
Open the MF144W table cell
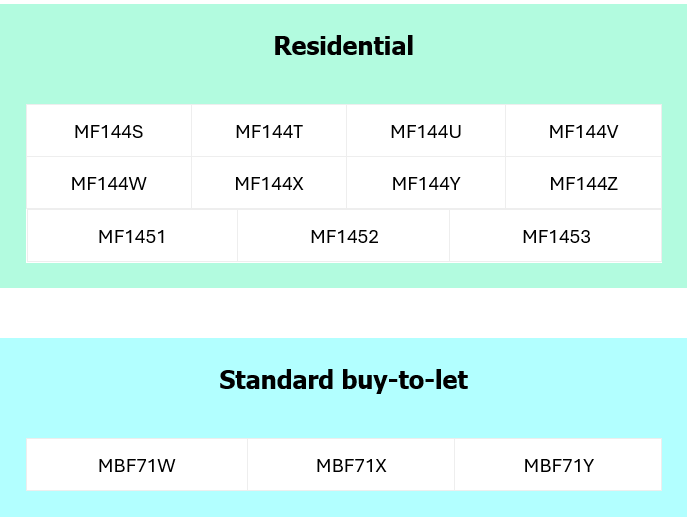click(x=109, y=184)
